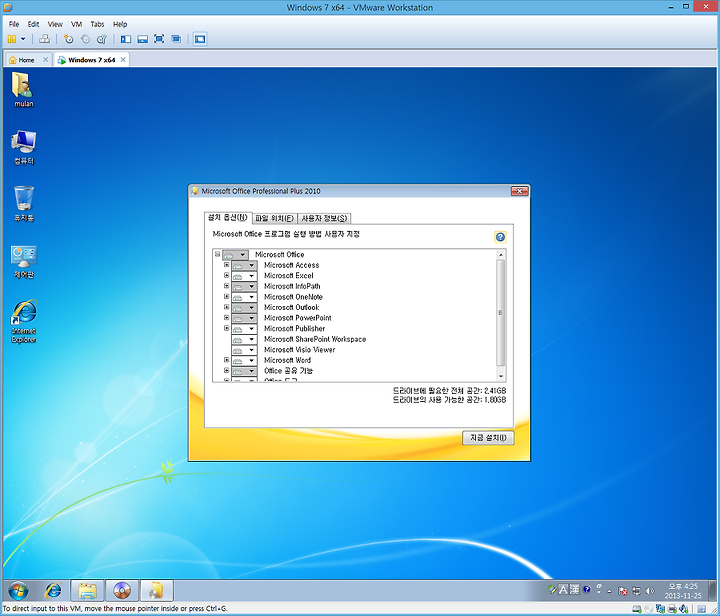
Task: Take a snapshot of this virtual machine
Action: [68, 39]
